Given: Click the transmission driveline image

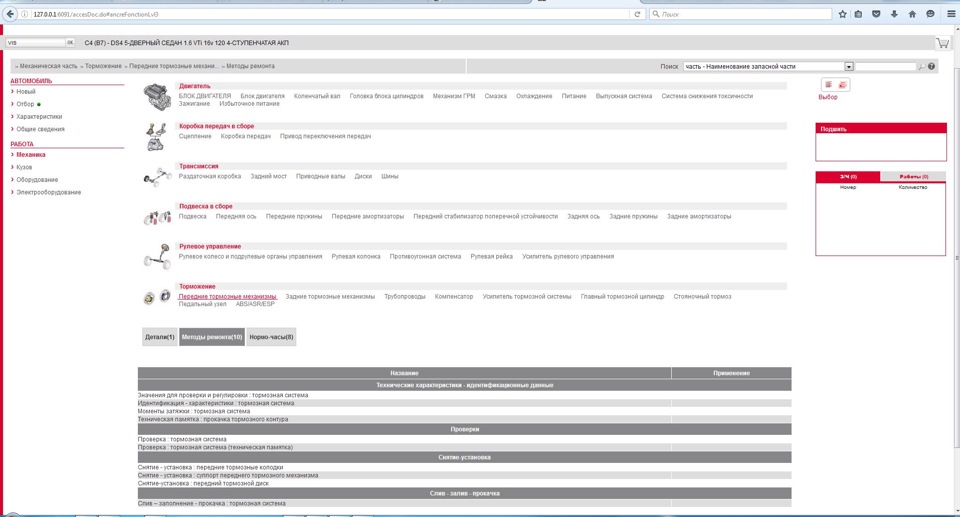Looking at the screenshot, I should [157, 177].
